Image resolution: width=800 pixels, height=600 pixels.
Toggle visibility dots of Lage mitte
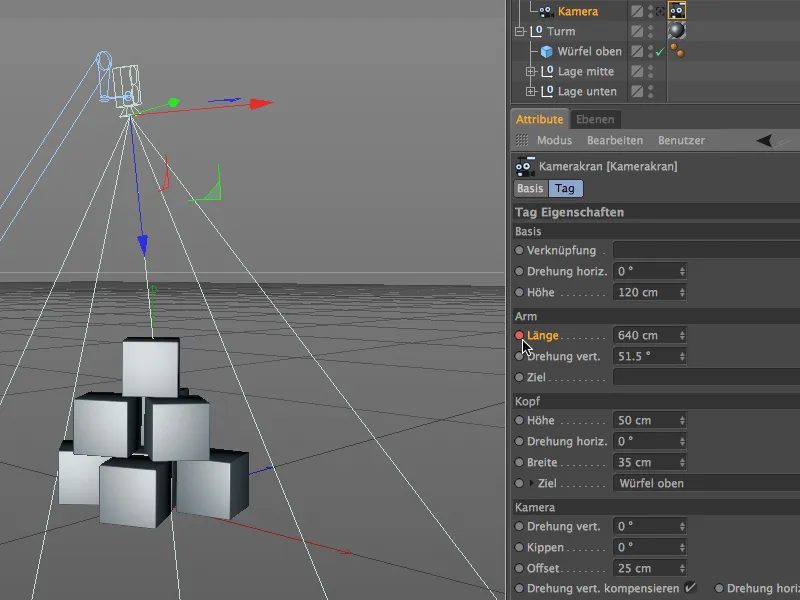[651, 71]
